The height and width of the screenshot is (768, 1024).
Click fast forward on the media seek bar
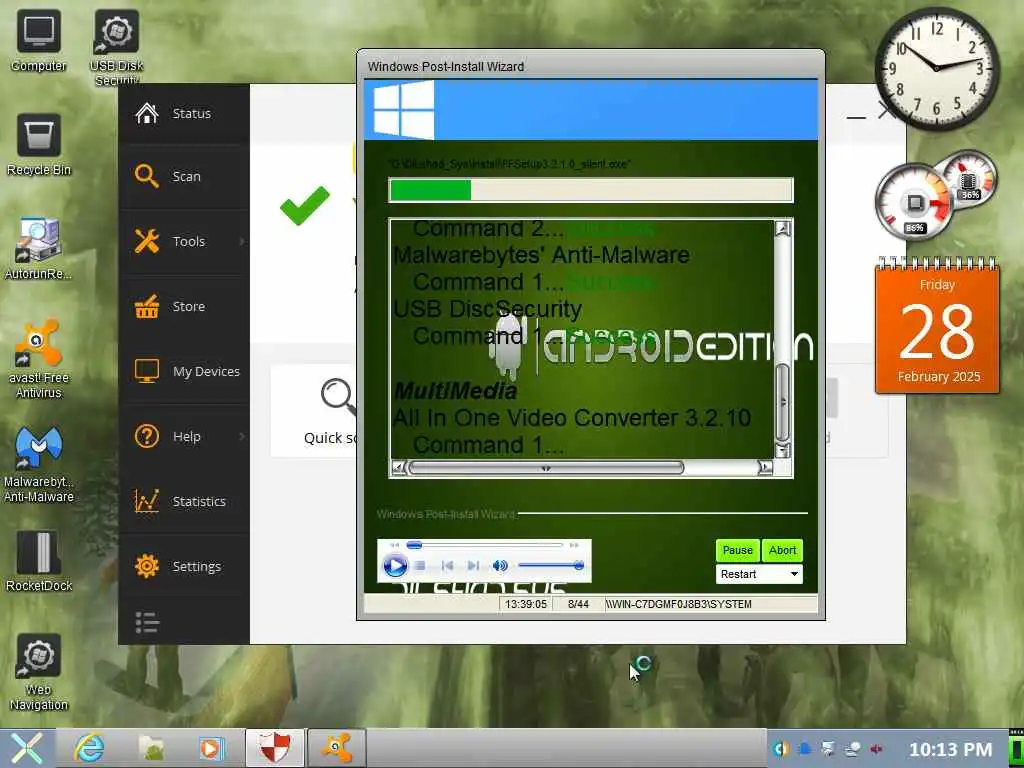[574, 545]
